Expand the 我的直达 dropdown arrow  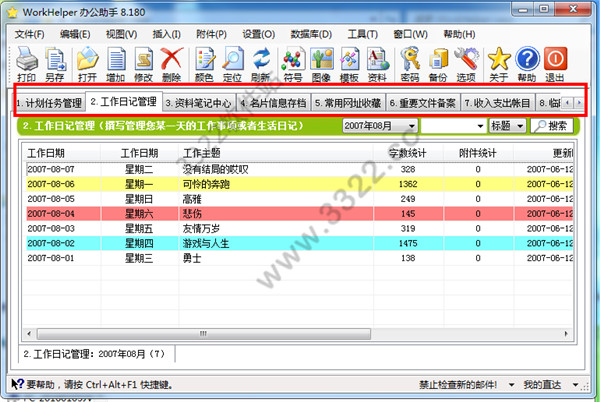[575, 385]
